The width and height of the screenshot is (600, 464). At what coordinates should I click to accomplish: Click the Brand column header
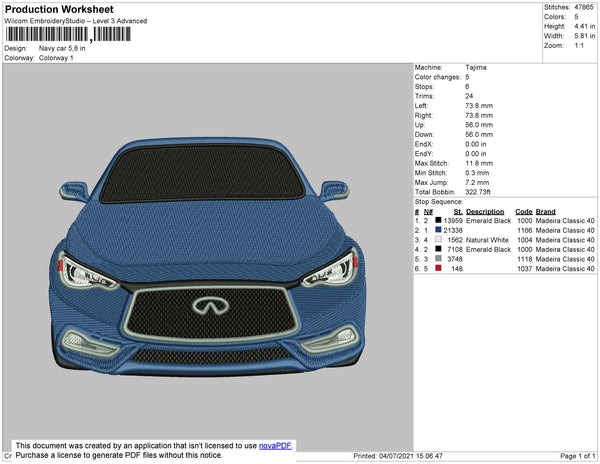545,211
